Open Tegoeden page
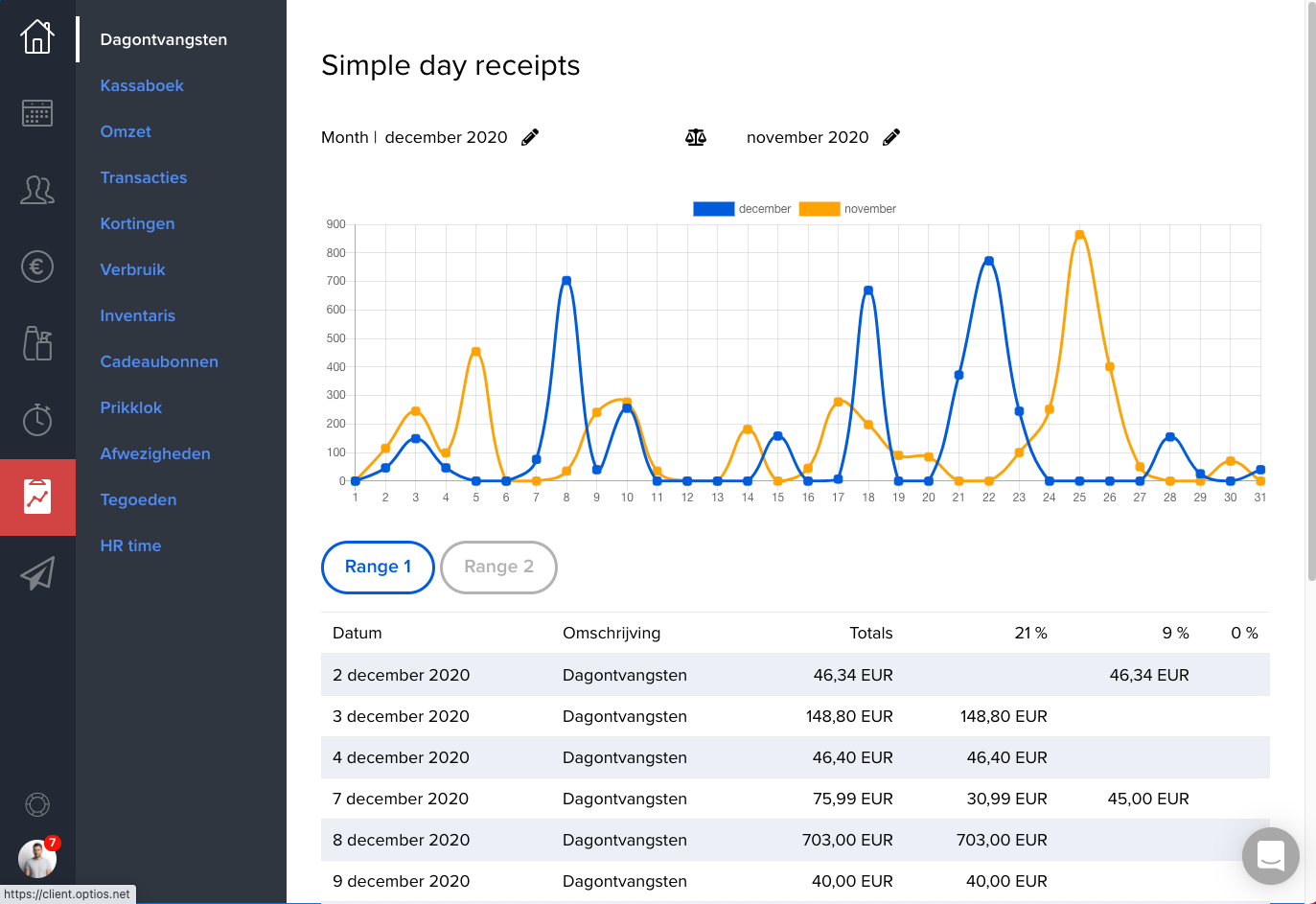This screenshot has height=904, width=1316. [x=138, y=499]
